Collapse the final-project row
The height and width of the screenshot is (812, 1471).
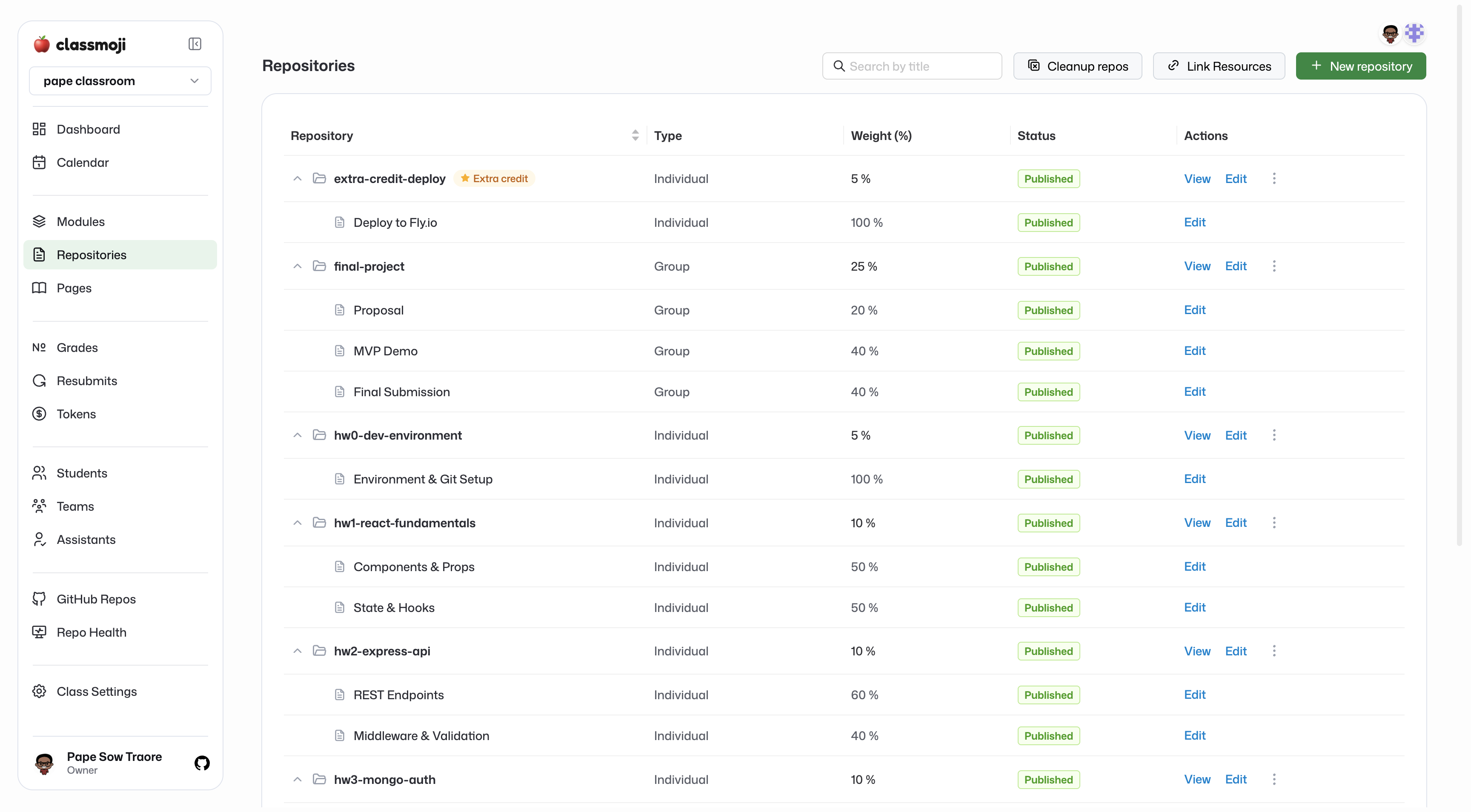point(298,266)
